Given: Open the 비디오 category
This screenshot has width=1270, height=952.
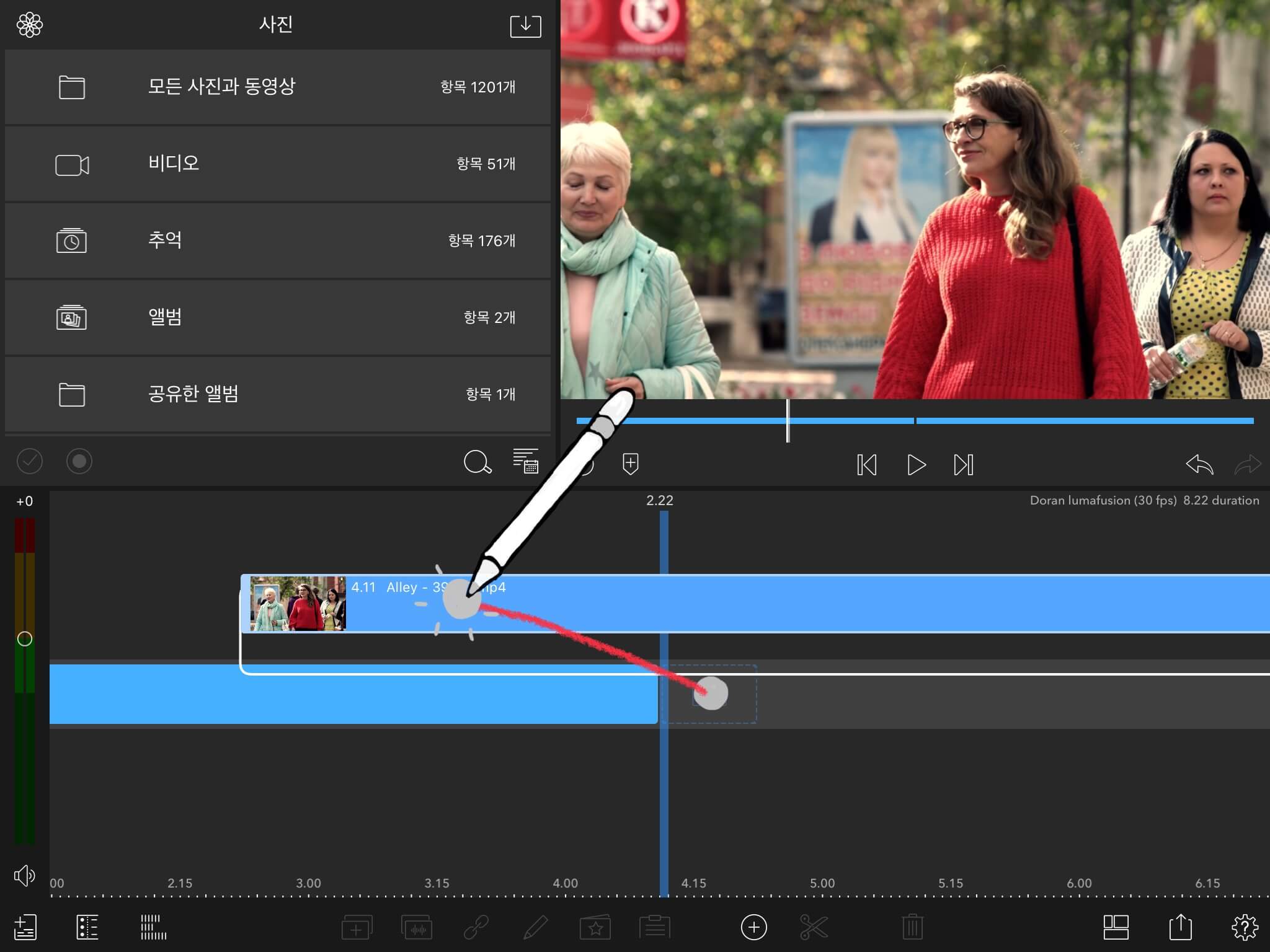Looking at the screenshot, I should 277,164.
